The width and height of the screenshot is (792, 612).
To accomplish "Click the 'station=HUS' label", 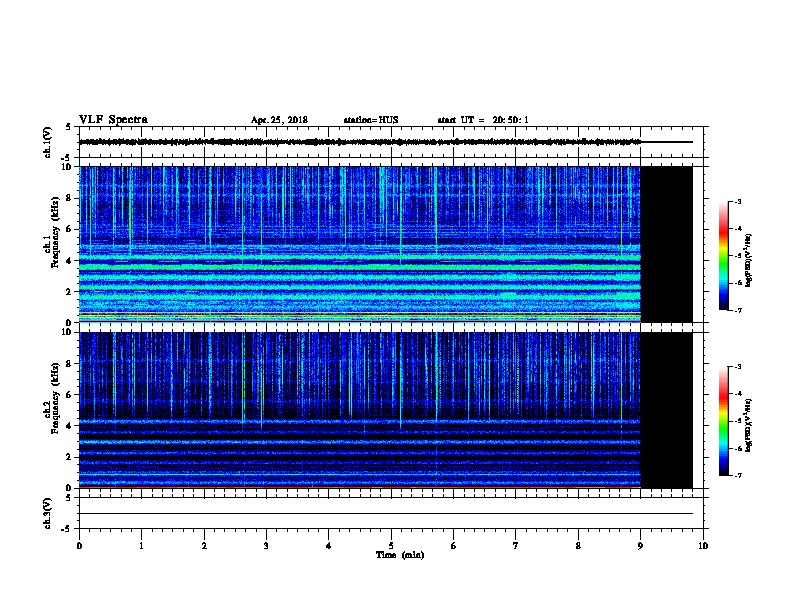I will (371, 120).
